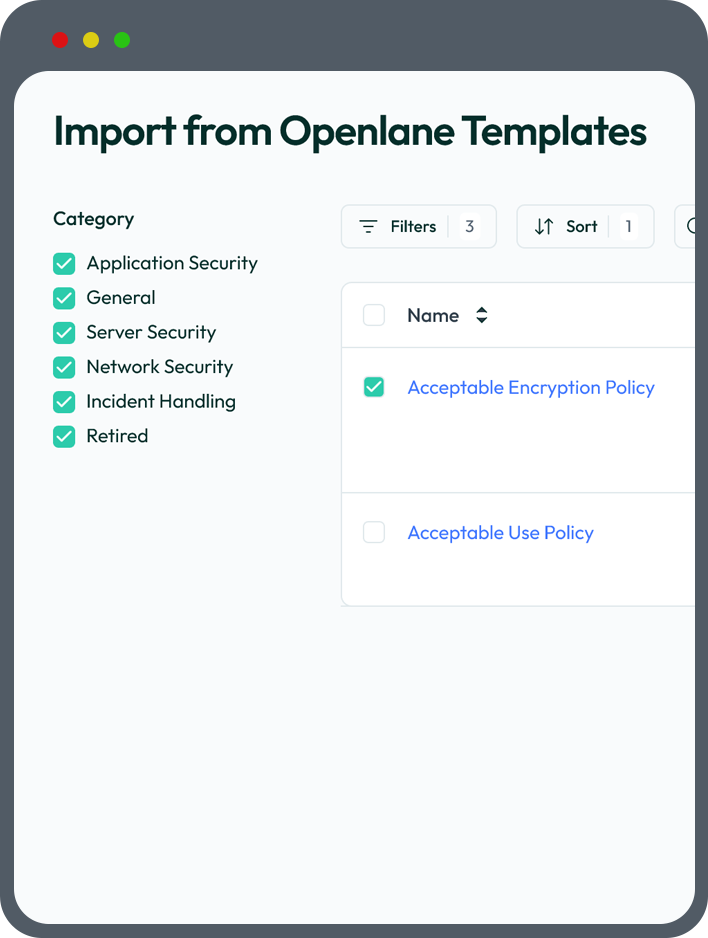708x938 pixels.
Task: Click the Incident Handling label
Action: tap(161, 402)
